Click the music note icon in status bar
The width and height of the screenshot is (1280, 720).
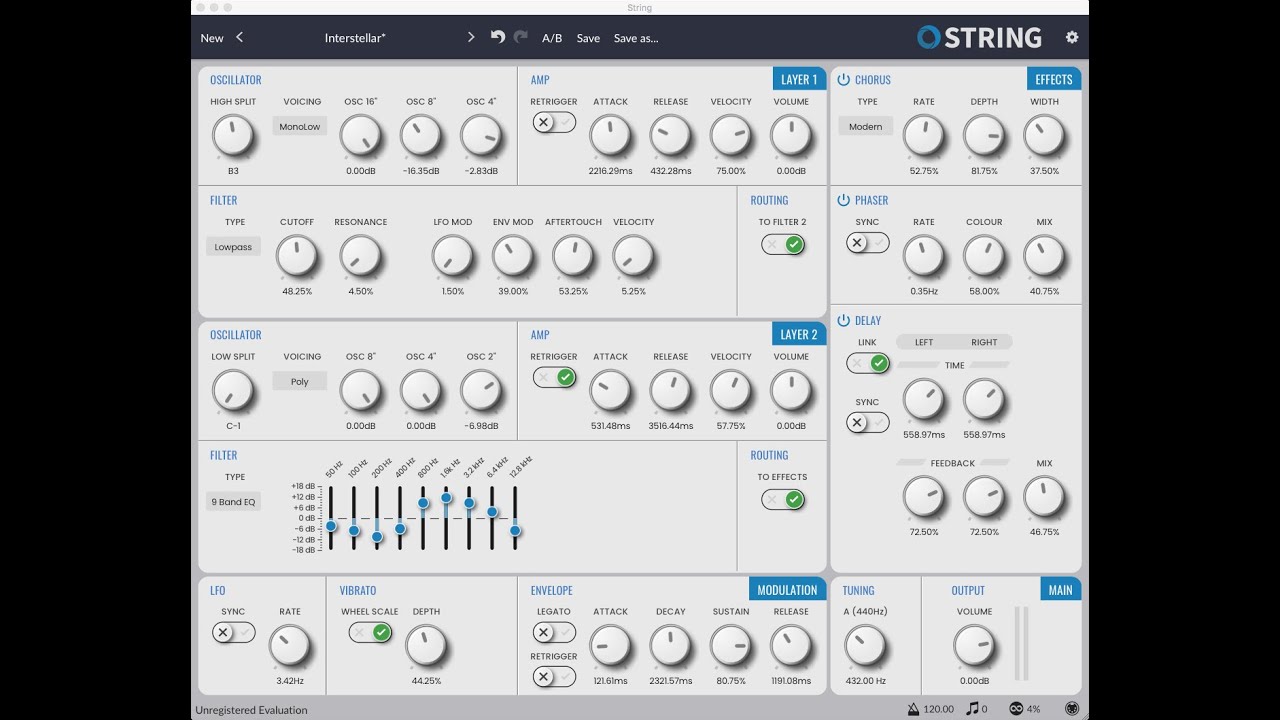coord(972,709)
